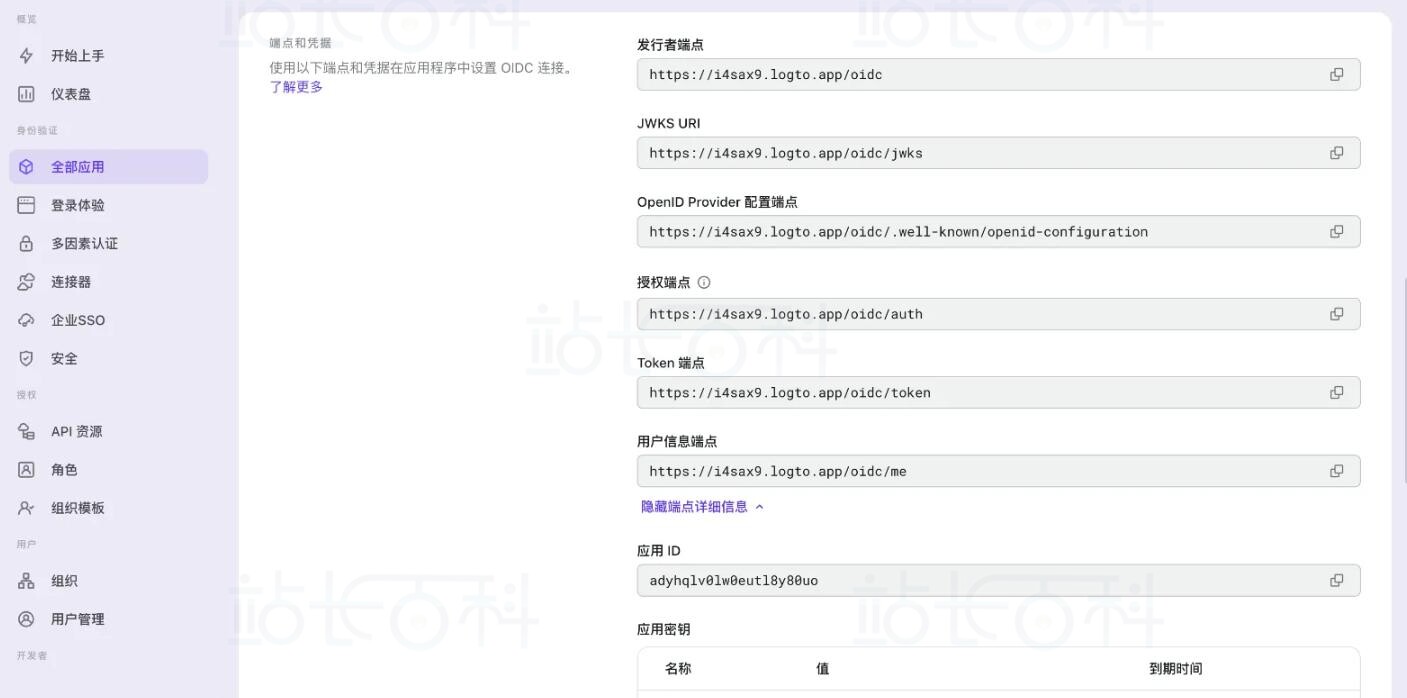Open the 组织 organizations page
The width and height of the screenshot is (1407, 698).
coord(108,581)
